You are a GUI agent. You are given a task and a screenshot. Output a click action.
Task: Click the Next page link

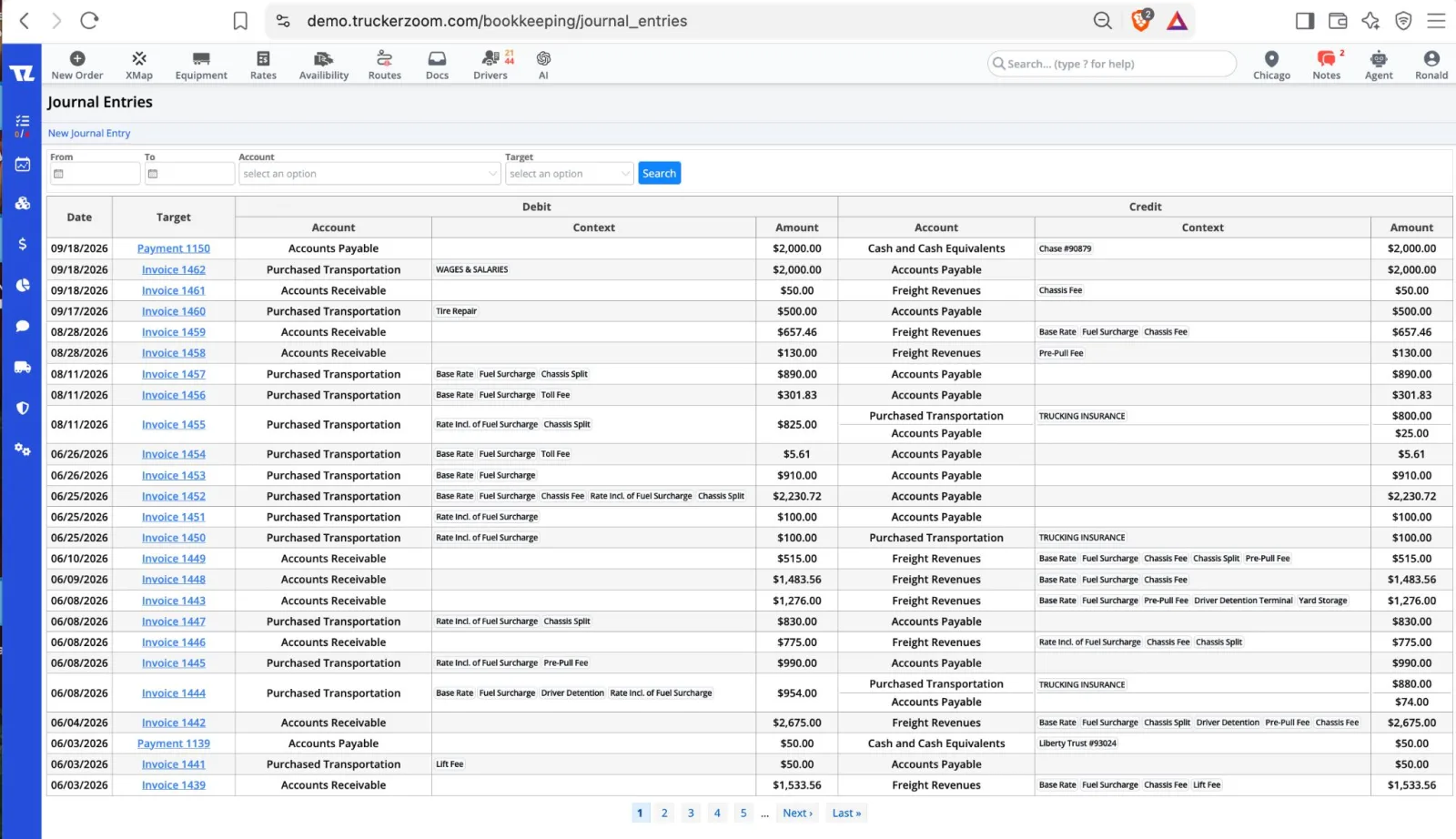(797, 813)
